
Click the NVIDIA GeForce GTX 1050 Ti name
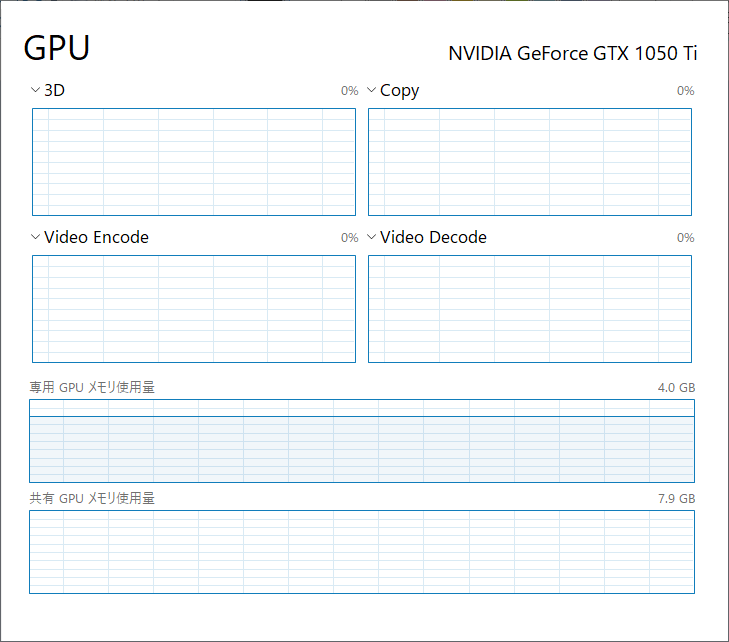point(572,54)
